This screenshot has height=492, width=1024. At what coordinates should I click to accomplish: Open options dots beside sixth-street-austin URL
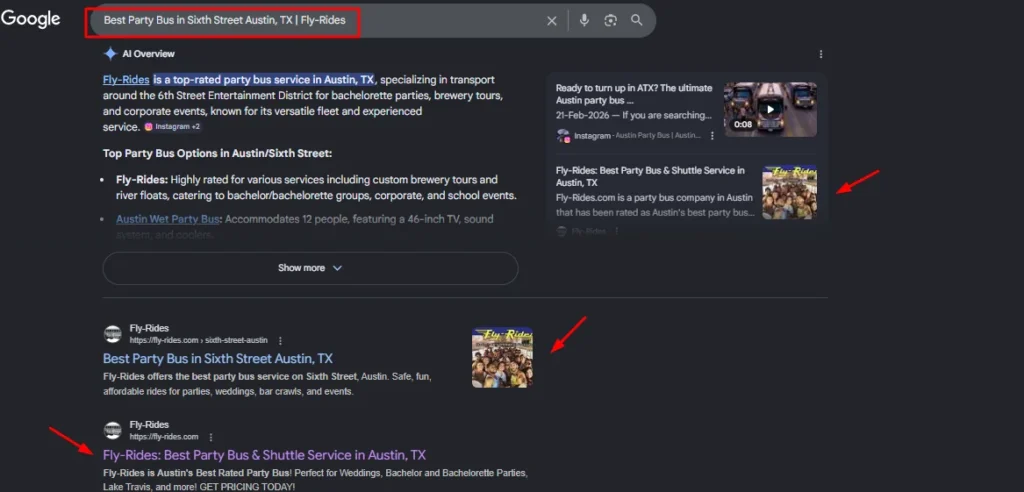pyautogui.click(x=280, y=340)
